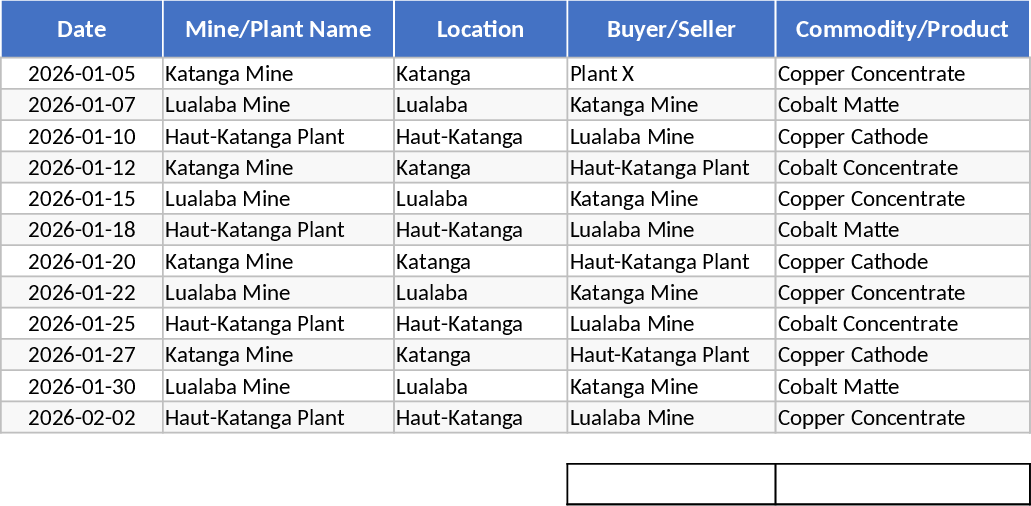Select the 2026-01-10 date cell
1031x506 pixels.
(x=82, y=137)
